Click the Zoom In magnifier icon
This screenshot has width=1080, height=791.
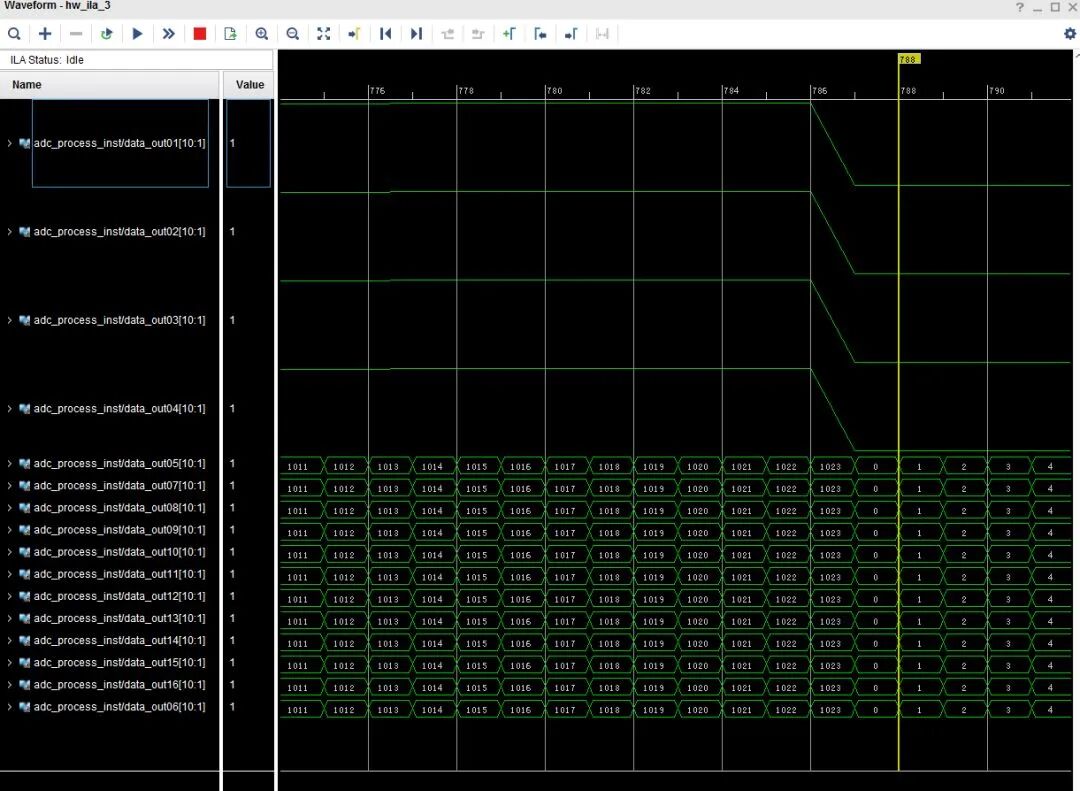(262, 34)
